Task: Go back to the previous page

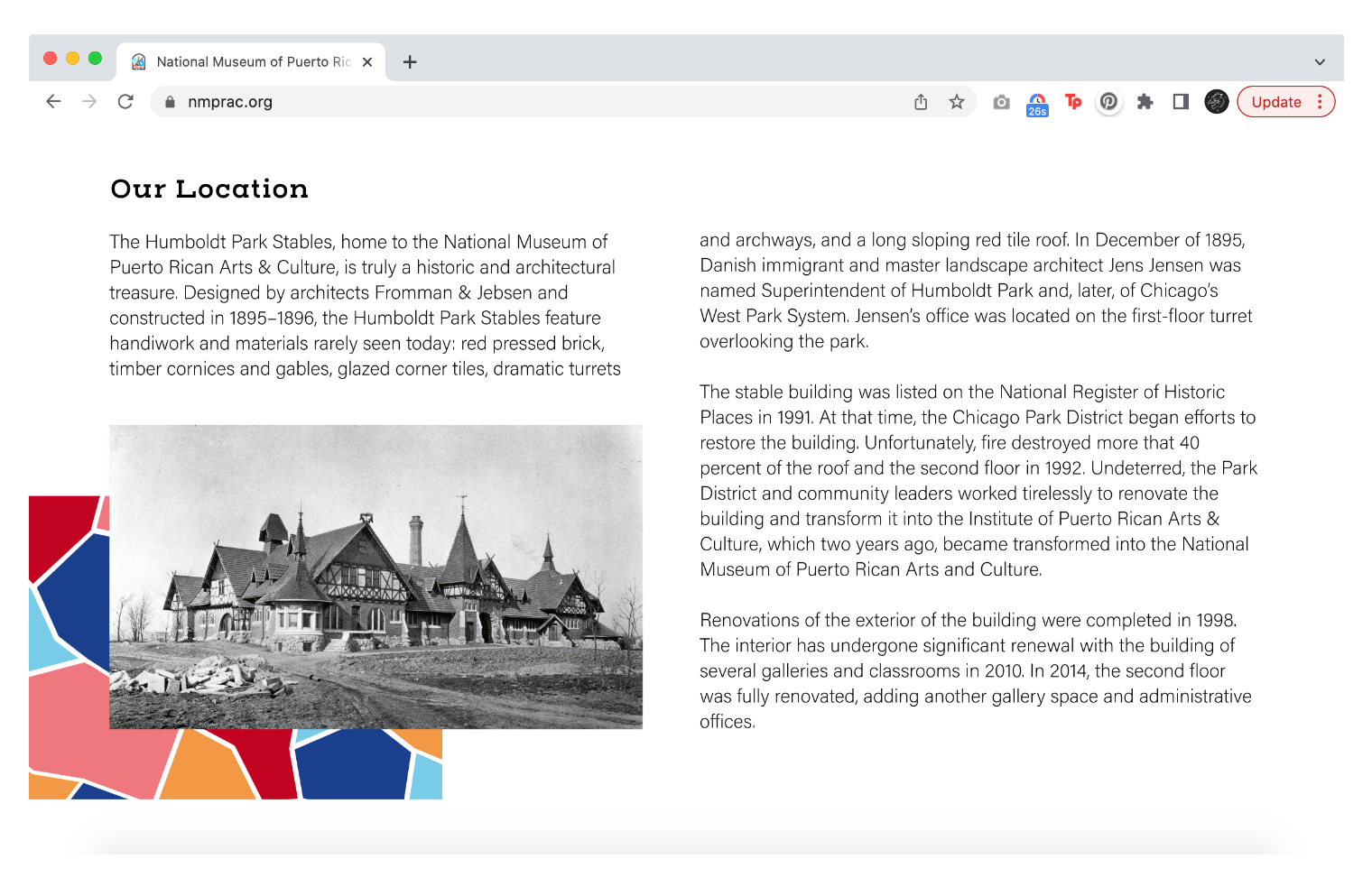Action: click(53, 102)
